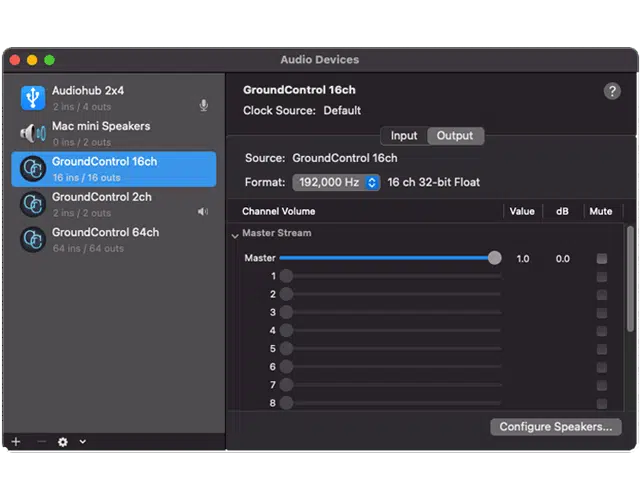640x500 pixels.
Task: Add a new audio device with the plus button
Action: pyautogui.click(x=16, y=442)
